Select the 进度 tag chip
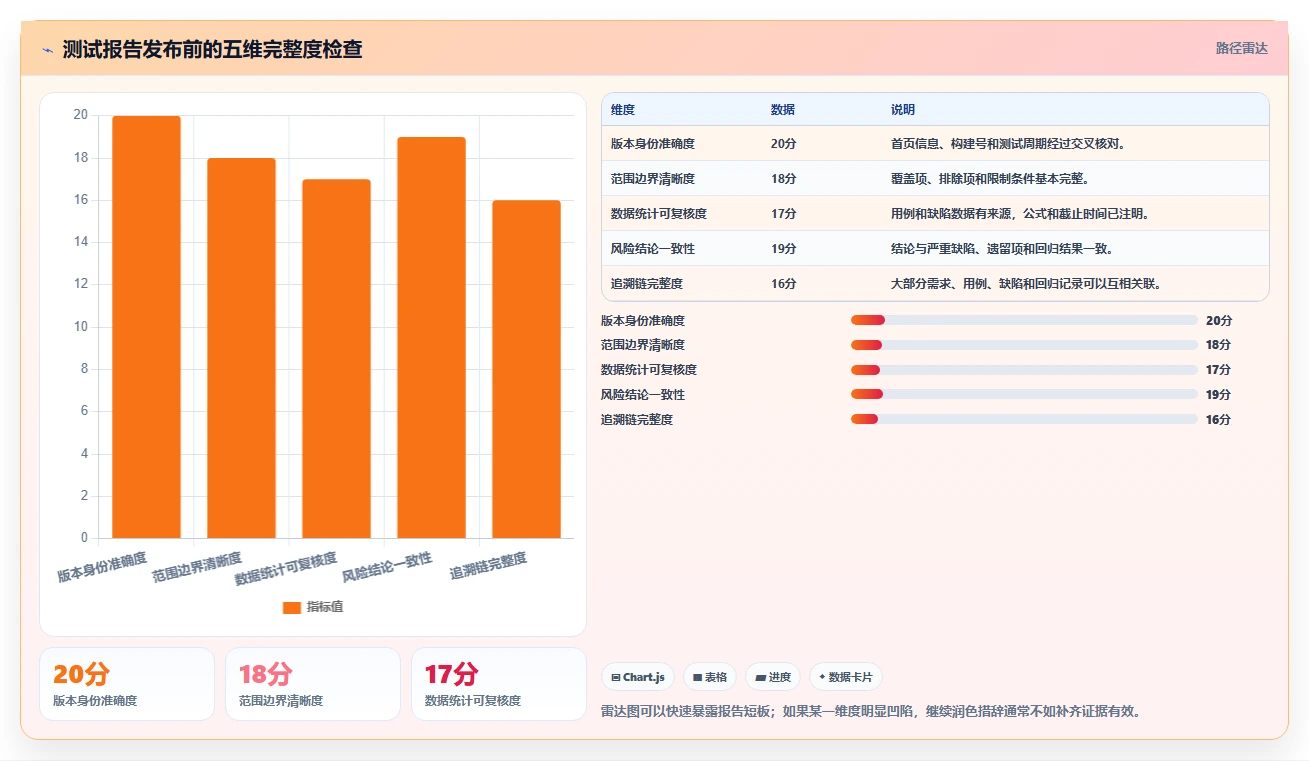 click(773, 677)
